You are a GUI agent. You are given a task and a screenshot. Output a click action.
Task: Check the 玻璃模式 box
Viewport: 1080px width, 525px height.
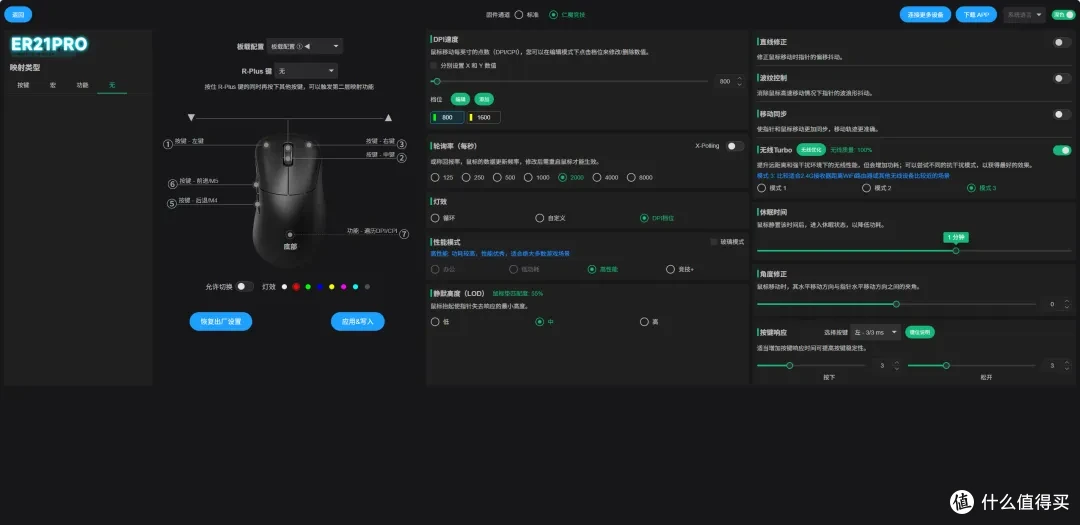tap(714, 242)
